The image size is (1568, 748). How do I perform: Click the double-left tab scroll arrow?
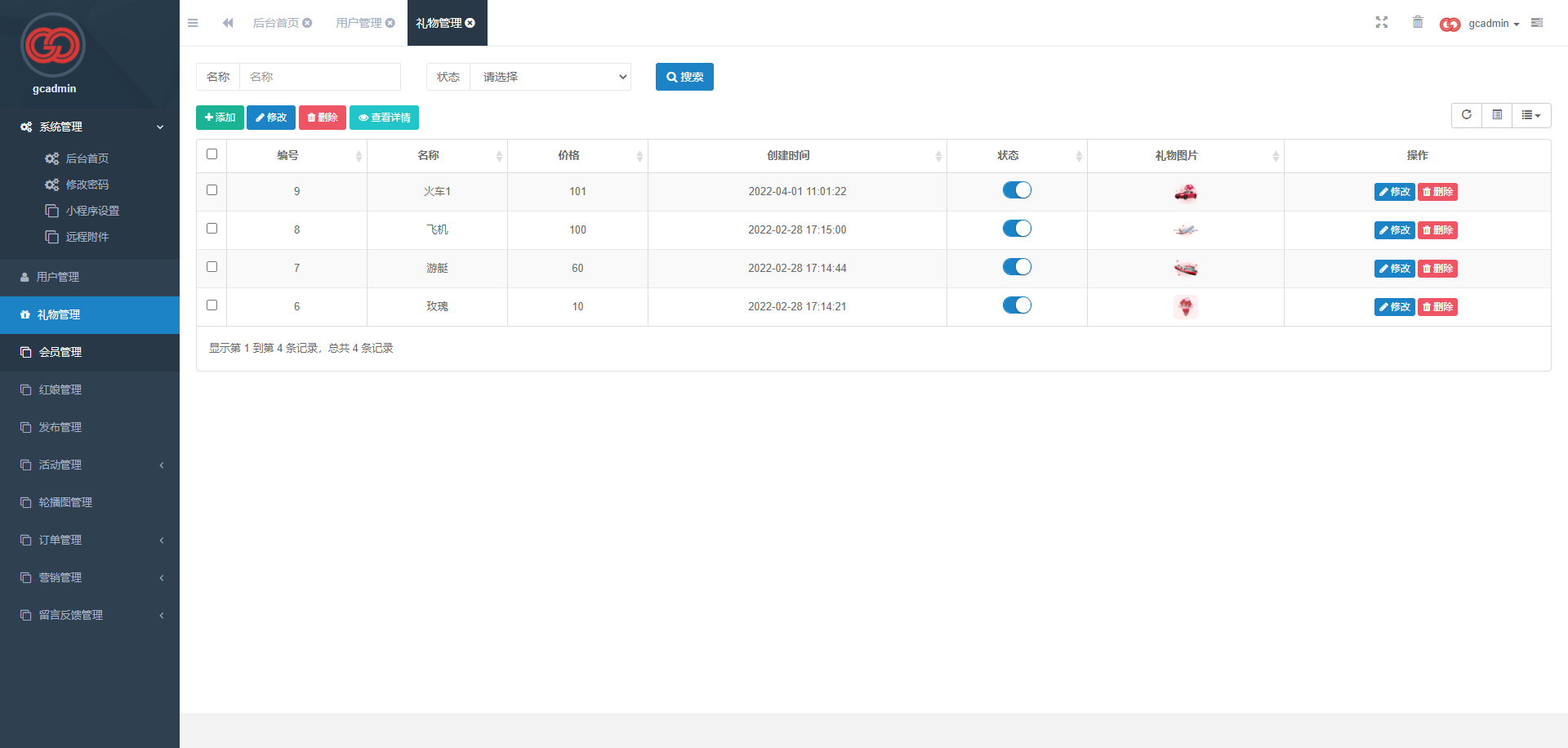(228, 23)
